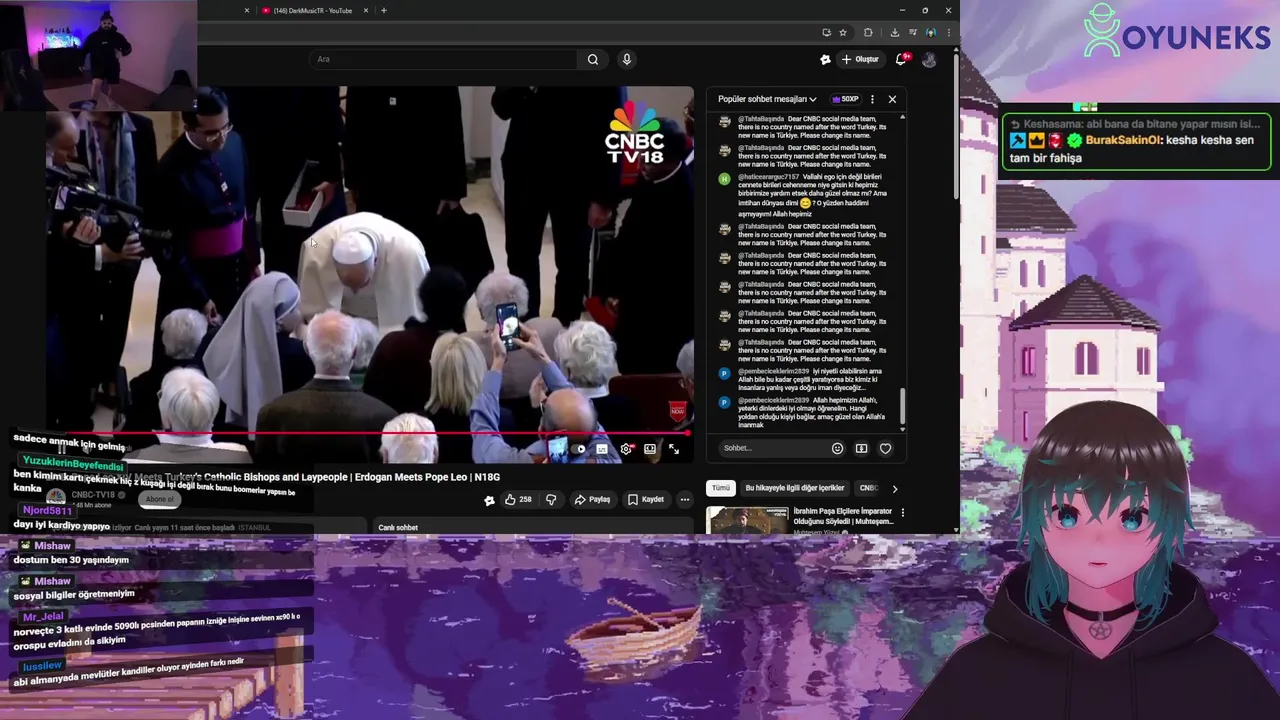Image resolution: width=1280 pixels, height=720 pixels.
Task: Open the YouTube account avatar menu
Action: [x=929, y=59]
